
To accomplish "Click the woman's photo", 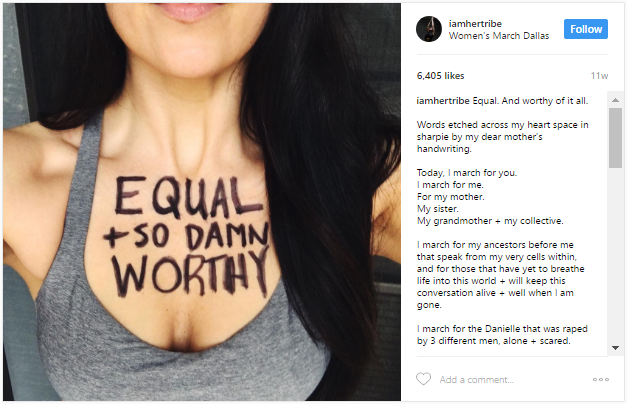I will click(x=202, y=202).
